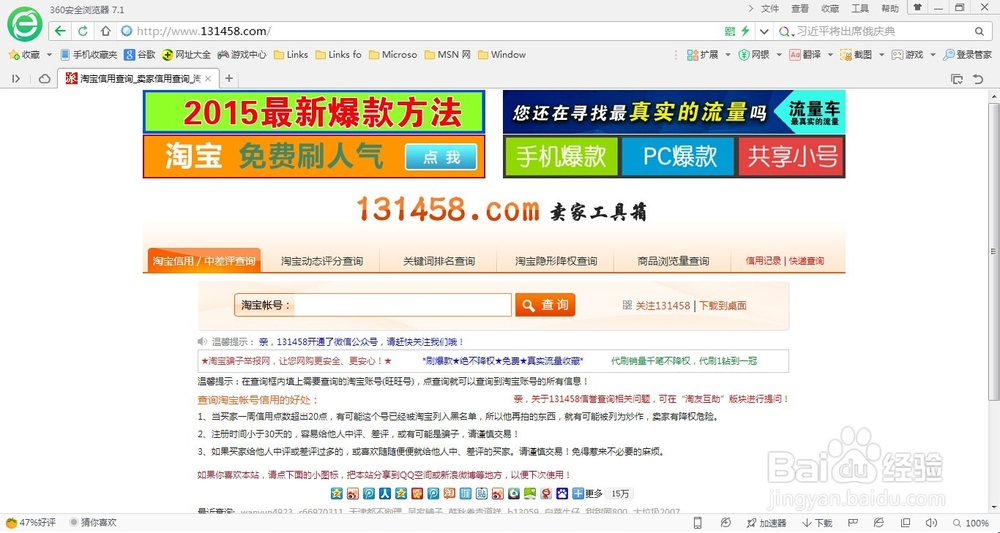Expand the 翻译 translate dropdown
1000x533 pixels.
click(830, 55)
